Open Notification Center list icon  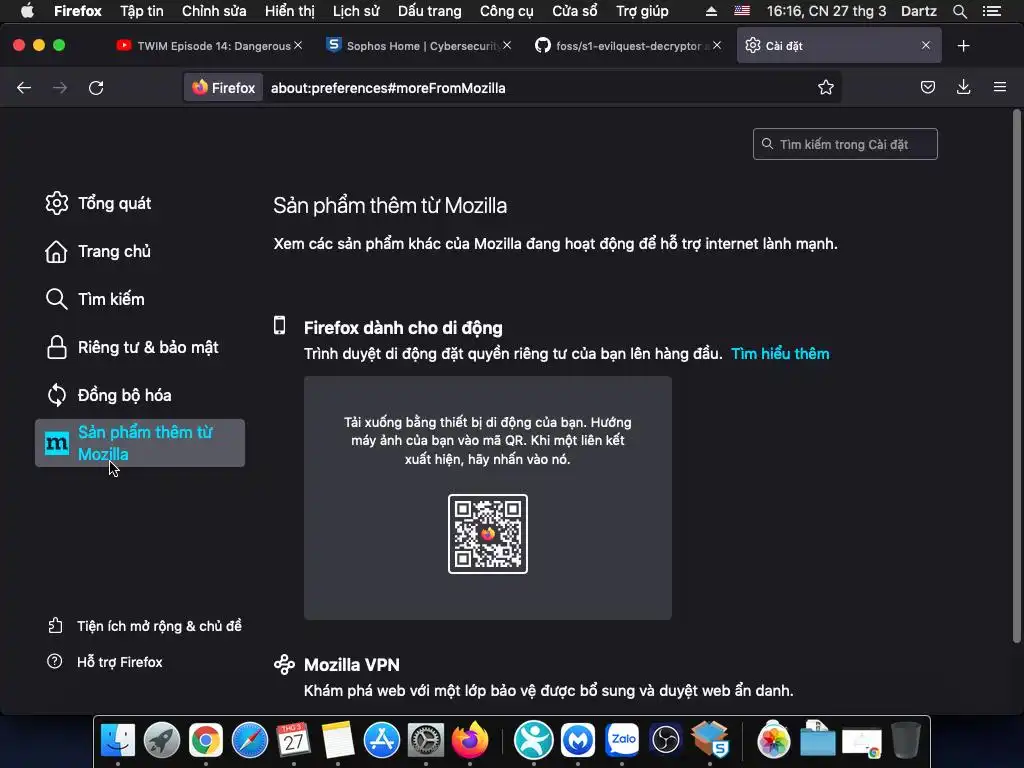pyautogui.click(x=991, y=11)
